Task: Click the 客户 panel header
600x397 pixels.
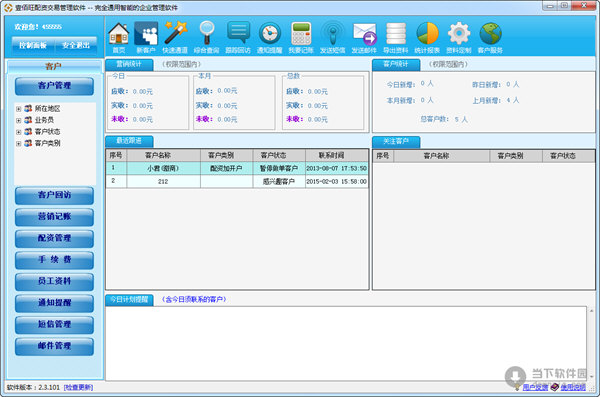Action: (54, 67)
